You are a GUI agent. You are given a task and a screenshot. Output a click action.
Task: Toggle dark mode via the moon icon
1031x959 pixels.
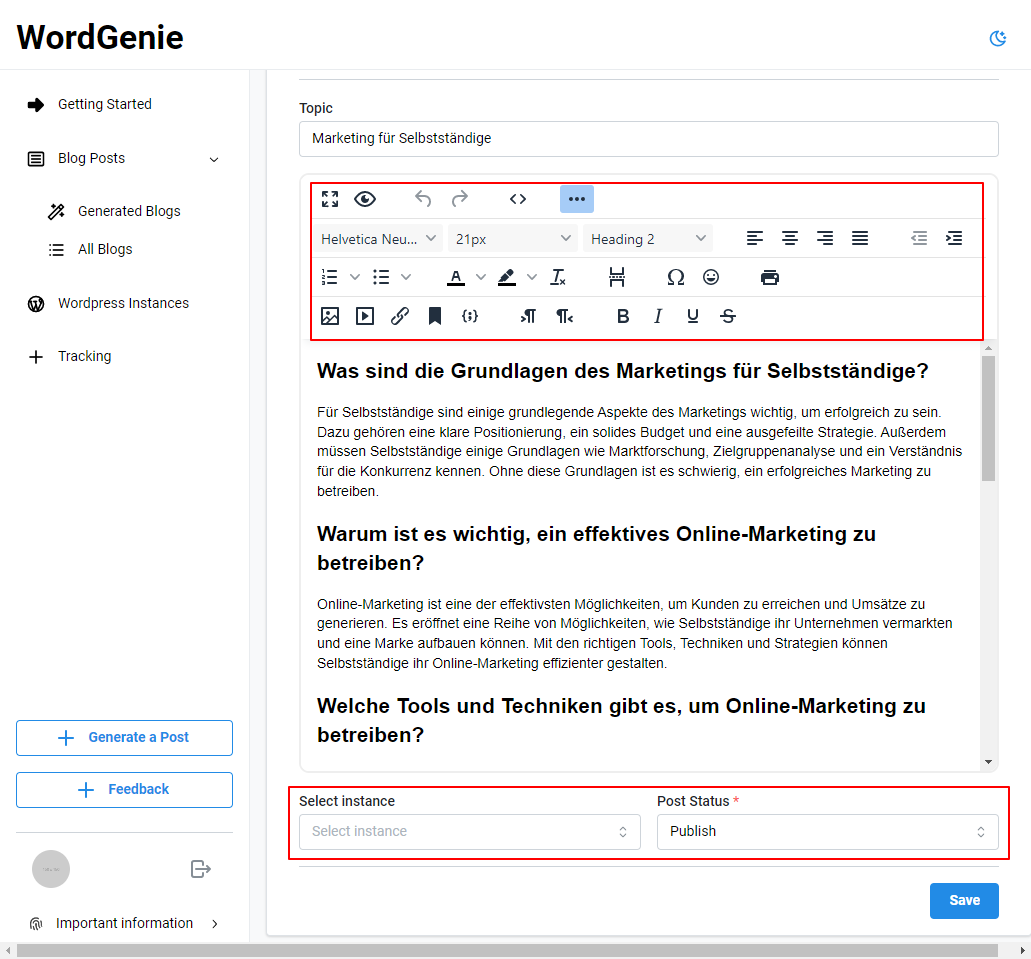997,36
